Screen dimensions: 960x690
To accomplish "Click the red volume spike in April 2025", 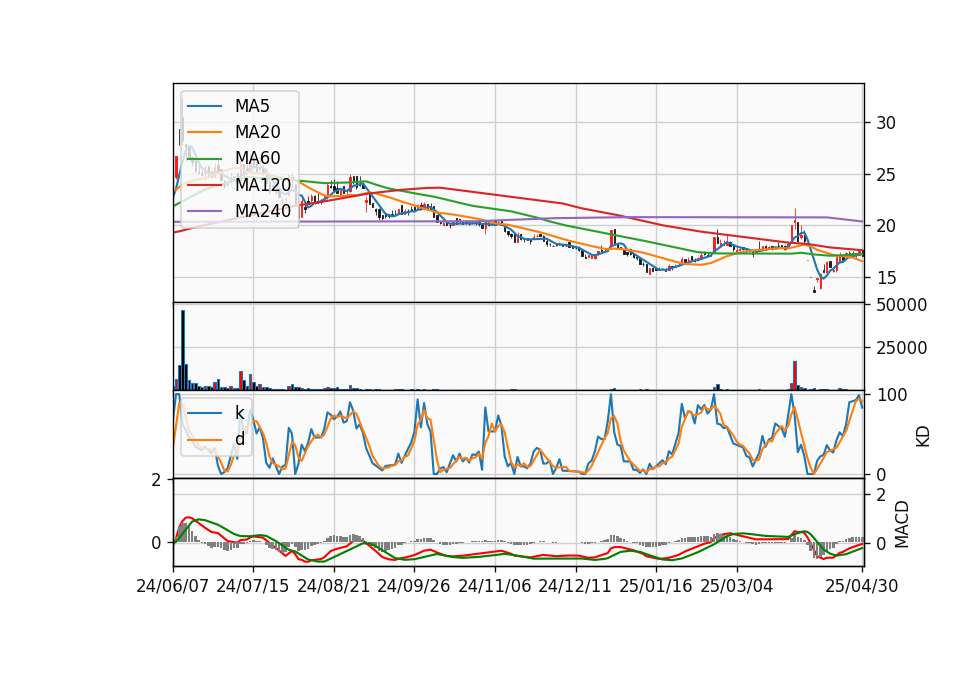I will click(795, 375).
